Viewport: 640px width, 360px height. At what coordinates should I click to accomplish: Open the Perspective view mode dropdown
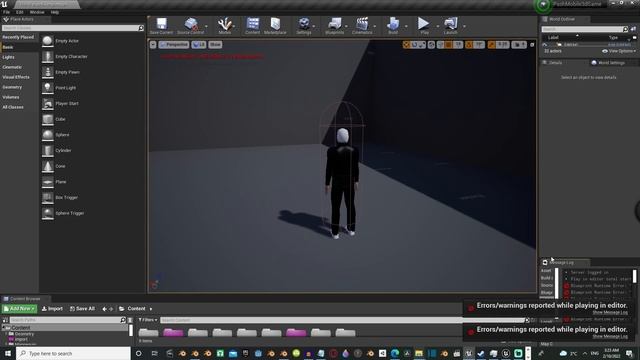(174, 44)
